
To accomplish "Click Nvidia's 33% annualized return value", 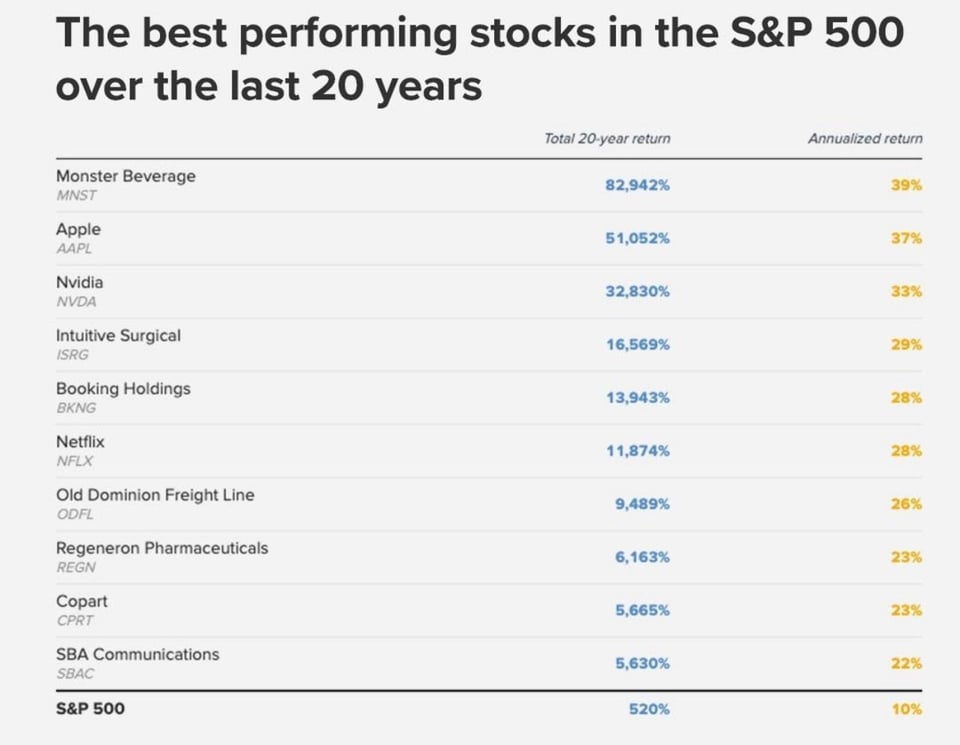I will click(x=906, y=292).
